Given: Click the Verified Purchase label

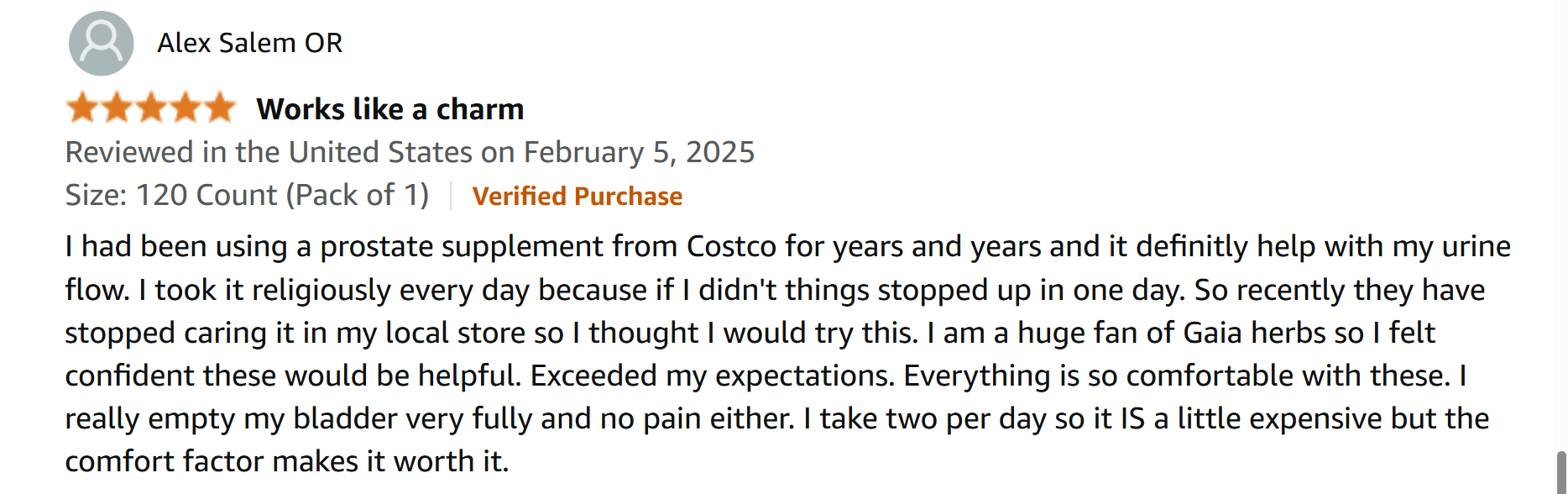Looking at the screenshot, I should 578,196.
